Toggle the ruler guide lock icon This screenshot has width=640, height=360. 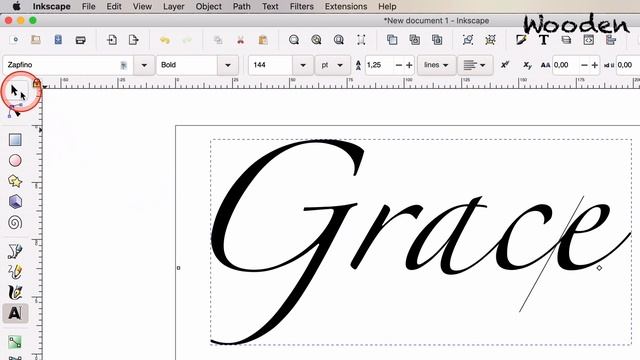[36, 84]
